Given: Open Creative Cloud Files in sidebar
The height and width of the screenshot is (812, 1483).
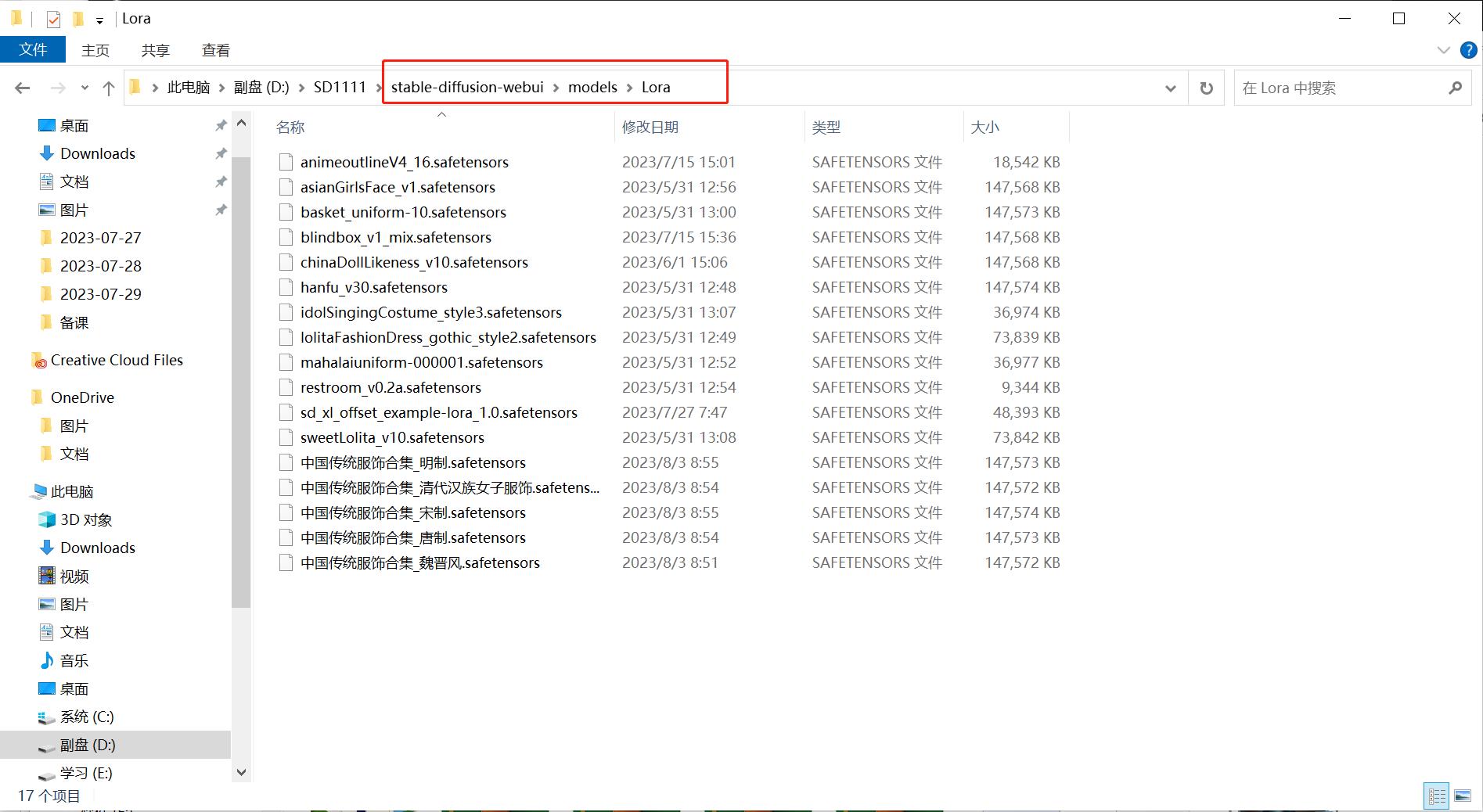Looking at the screenshot, I should pos(117,360).
